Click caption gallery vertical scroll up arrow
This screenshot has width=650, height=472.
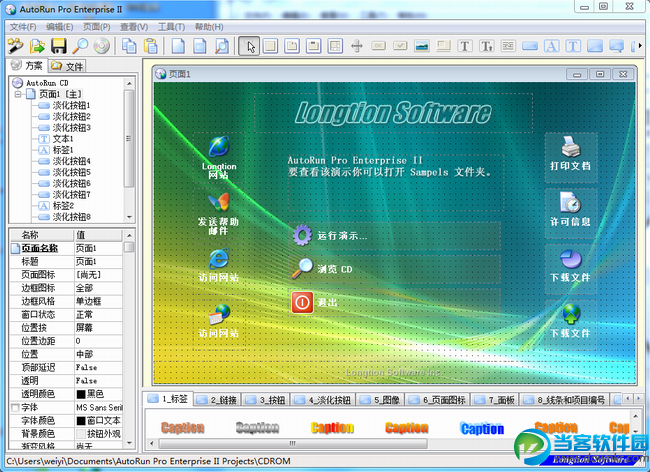[x=636, y=415]
